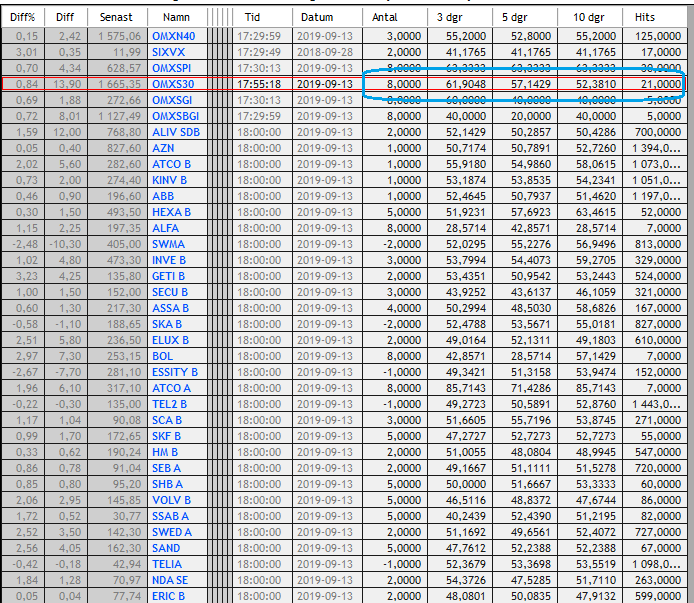Select the OMXSBGI row name
This screenshot has height=603, width=694.
[175, 116]
